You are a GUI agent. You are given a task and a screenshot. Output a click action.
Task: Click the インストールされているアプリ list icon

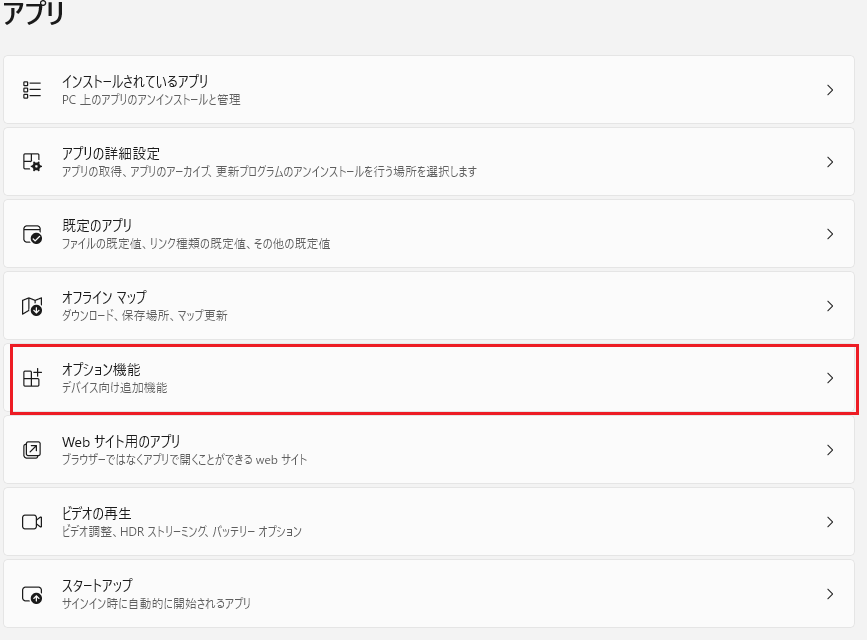pyautogui.click(x=32, y=90)
